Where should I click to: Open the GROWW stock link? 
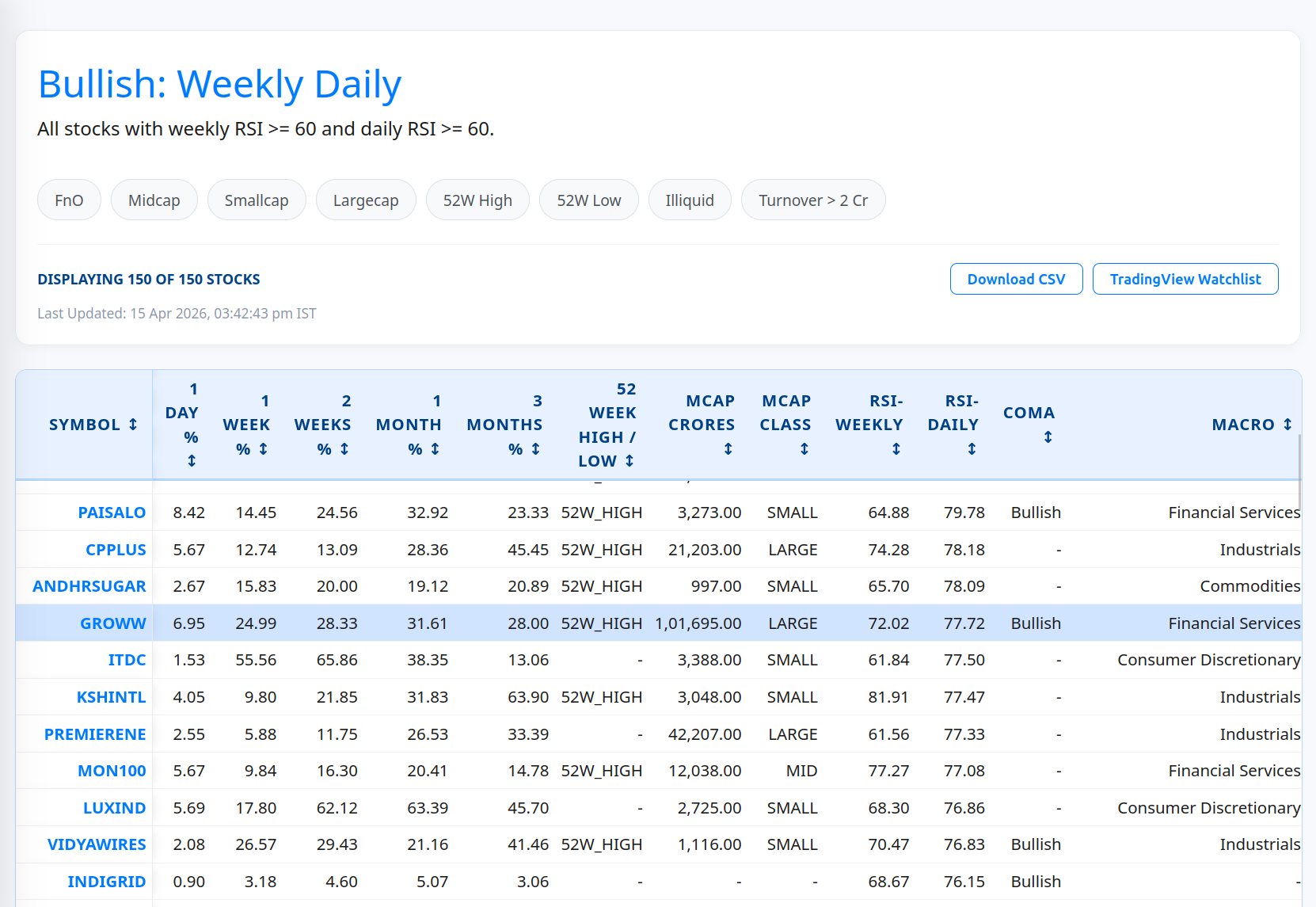pos(113,623)
